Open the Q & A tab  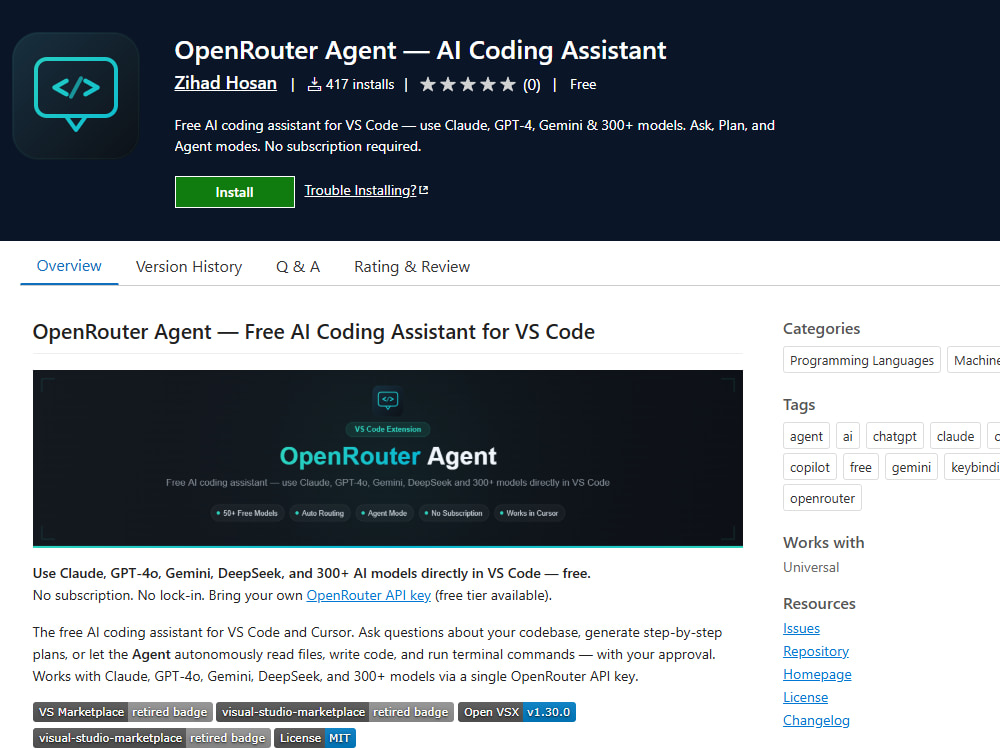click(x=298, y=267)
